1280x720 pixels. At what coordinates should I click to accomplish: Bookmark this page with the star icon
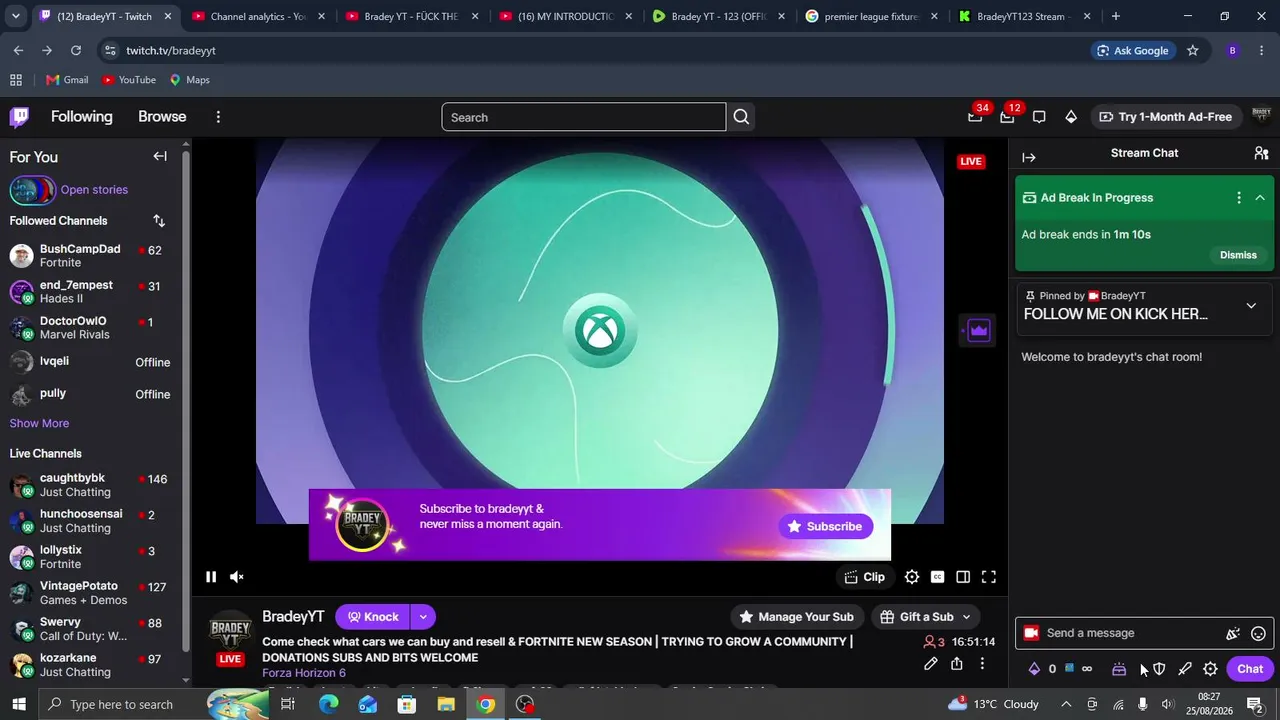[x=1192, y=51]
